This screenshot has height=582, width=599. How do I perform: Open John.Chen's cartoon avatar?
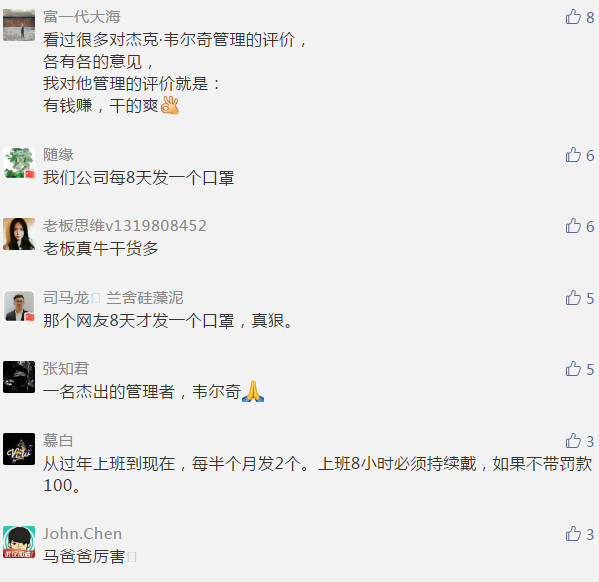[x=19, y=542]
